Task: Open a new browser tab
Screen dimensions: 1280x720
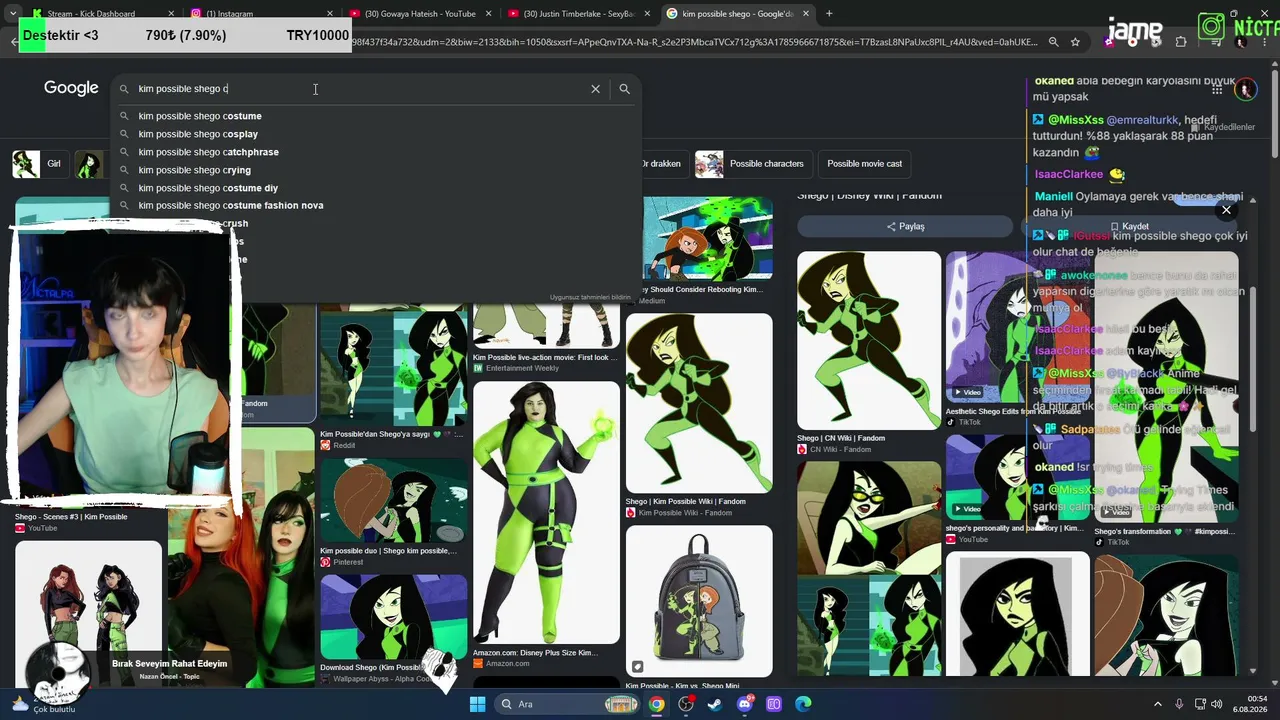Action: pos(829,13)
